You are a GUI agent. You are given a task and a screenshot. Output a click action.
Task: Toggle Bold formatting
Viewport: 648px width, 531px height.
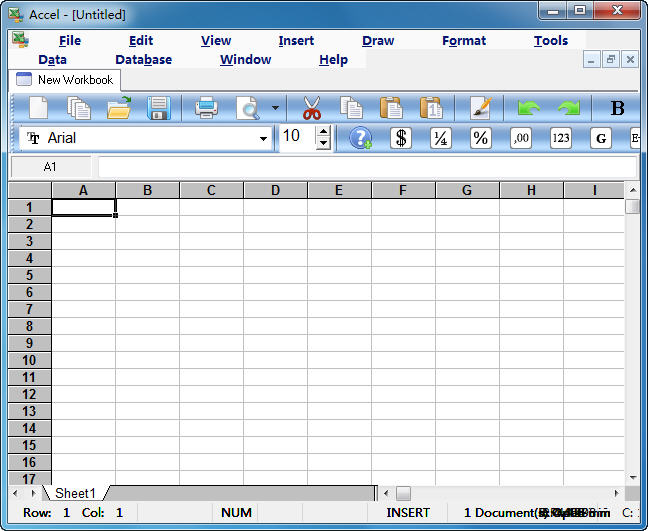click(x=617, y=108)
